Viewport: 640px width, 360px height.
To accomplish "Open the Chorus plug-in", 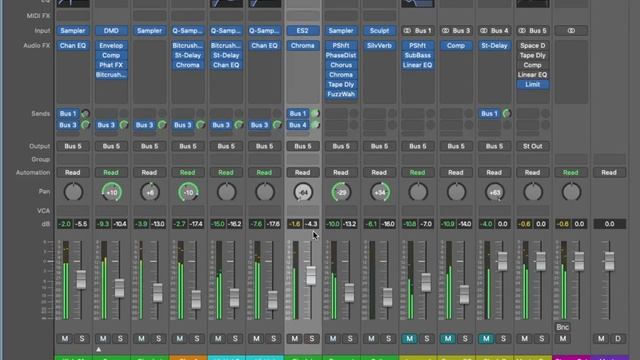I will coord(341,65).
